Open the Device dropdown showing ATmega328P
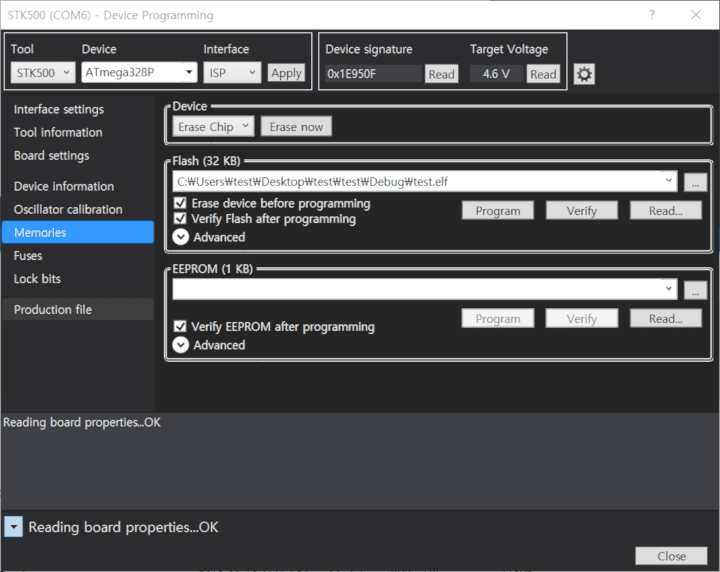The height and width of the screenshot is (572, 720). click(139, 72)
